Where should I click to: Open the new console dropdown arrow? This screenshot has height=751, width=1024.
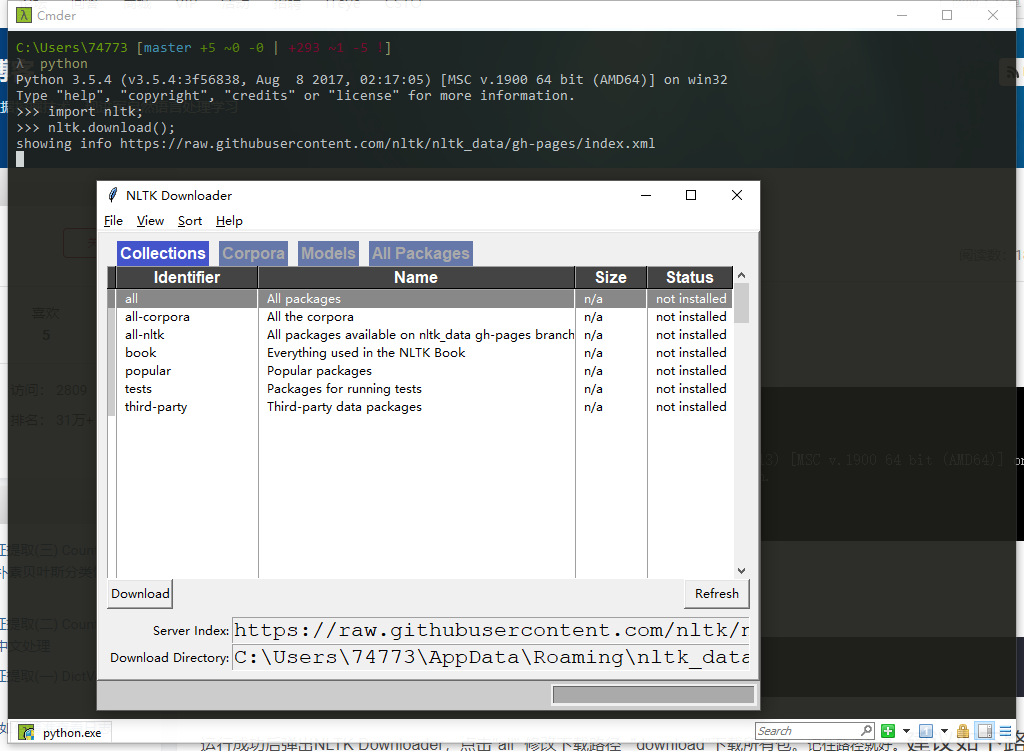click(x=906, y=731)
